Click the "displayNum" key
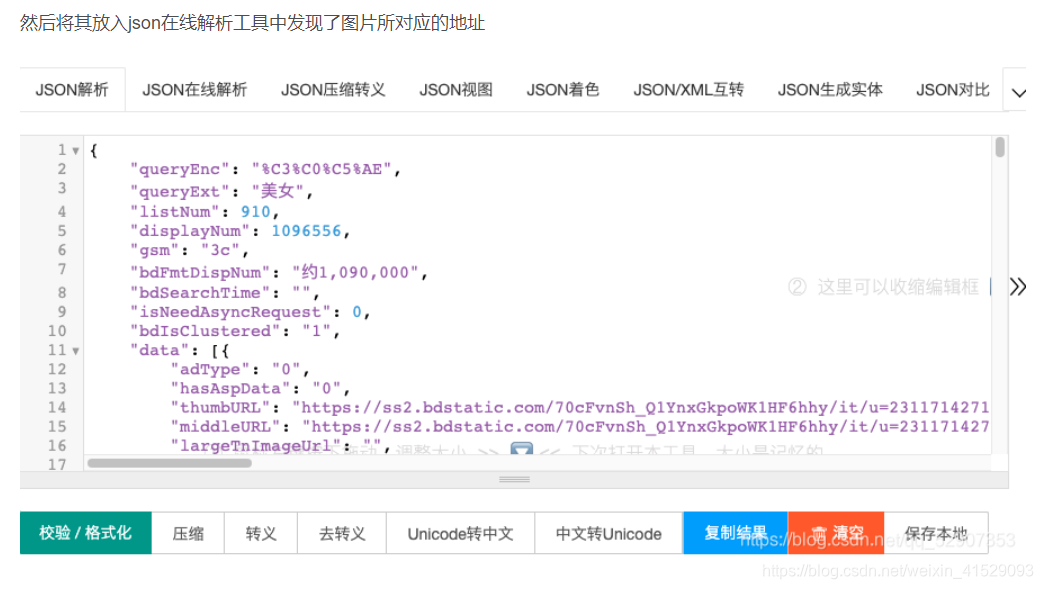The image size is (1043, 589). (190, 231)
